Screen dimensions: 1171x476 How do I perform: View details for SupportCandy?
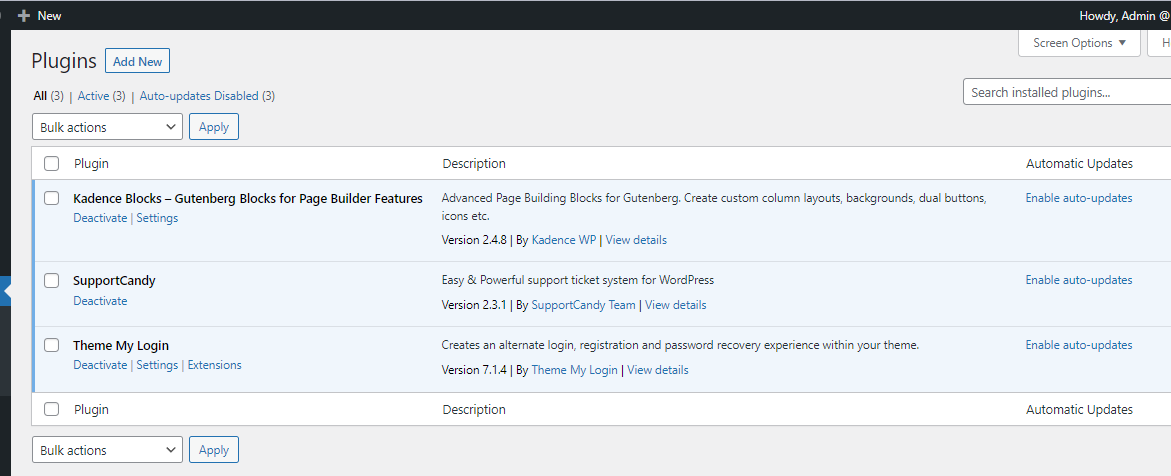point(676,305)
